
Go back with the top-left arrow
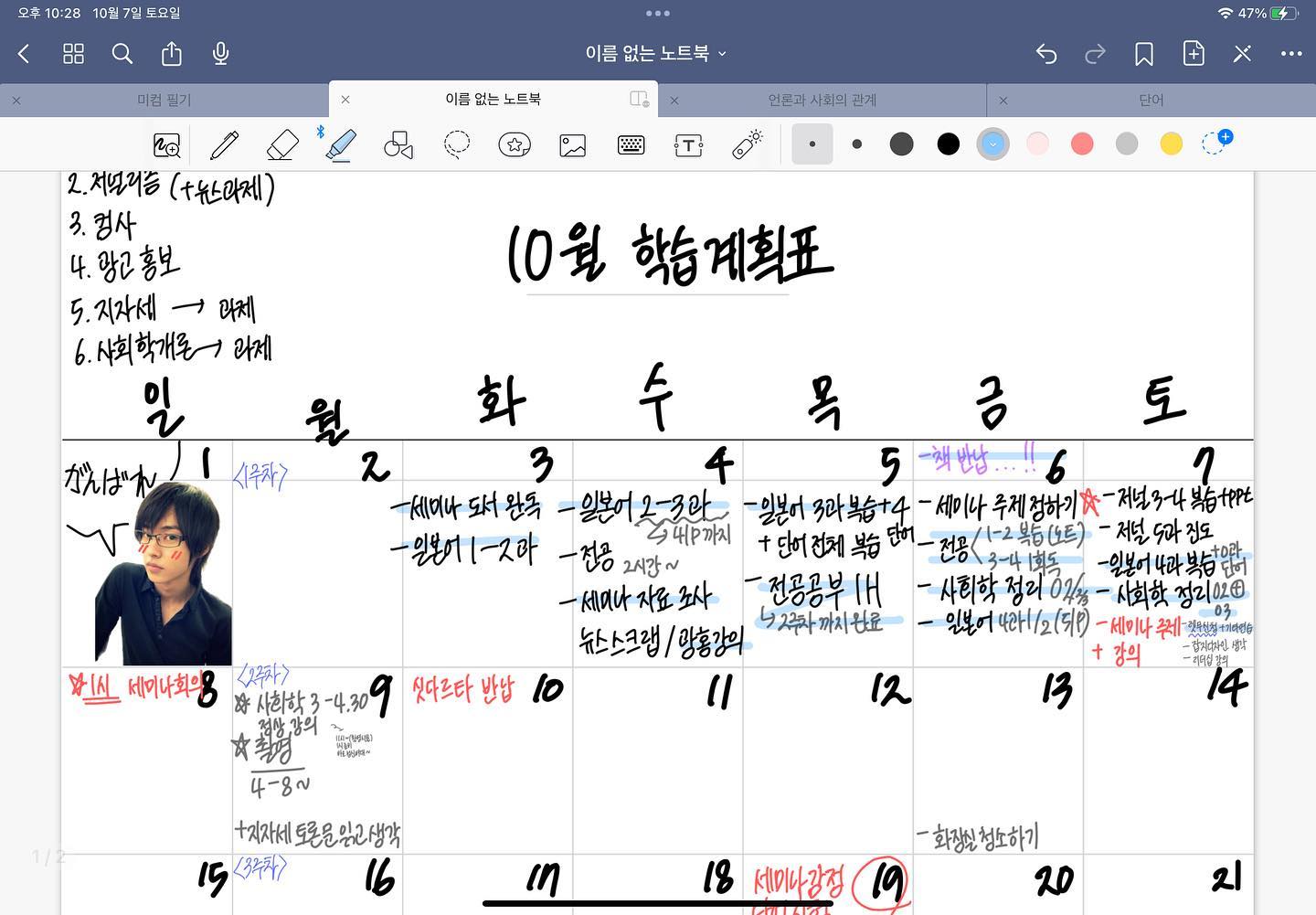point(25,54)
